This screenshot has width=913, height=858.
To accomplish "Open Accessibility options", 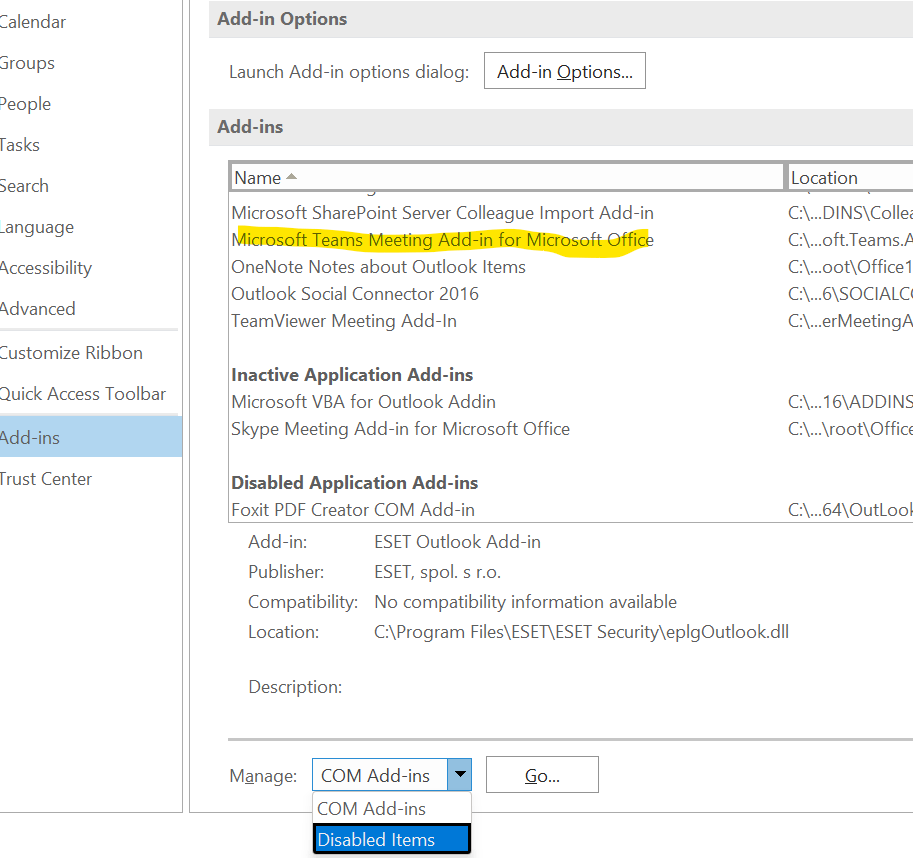I will [45, 268].
